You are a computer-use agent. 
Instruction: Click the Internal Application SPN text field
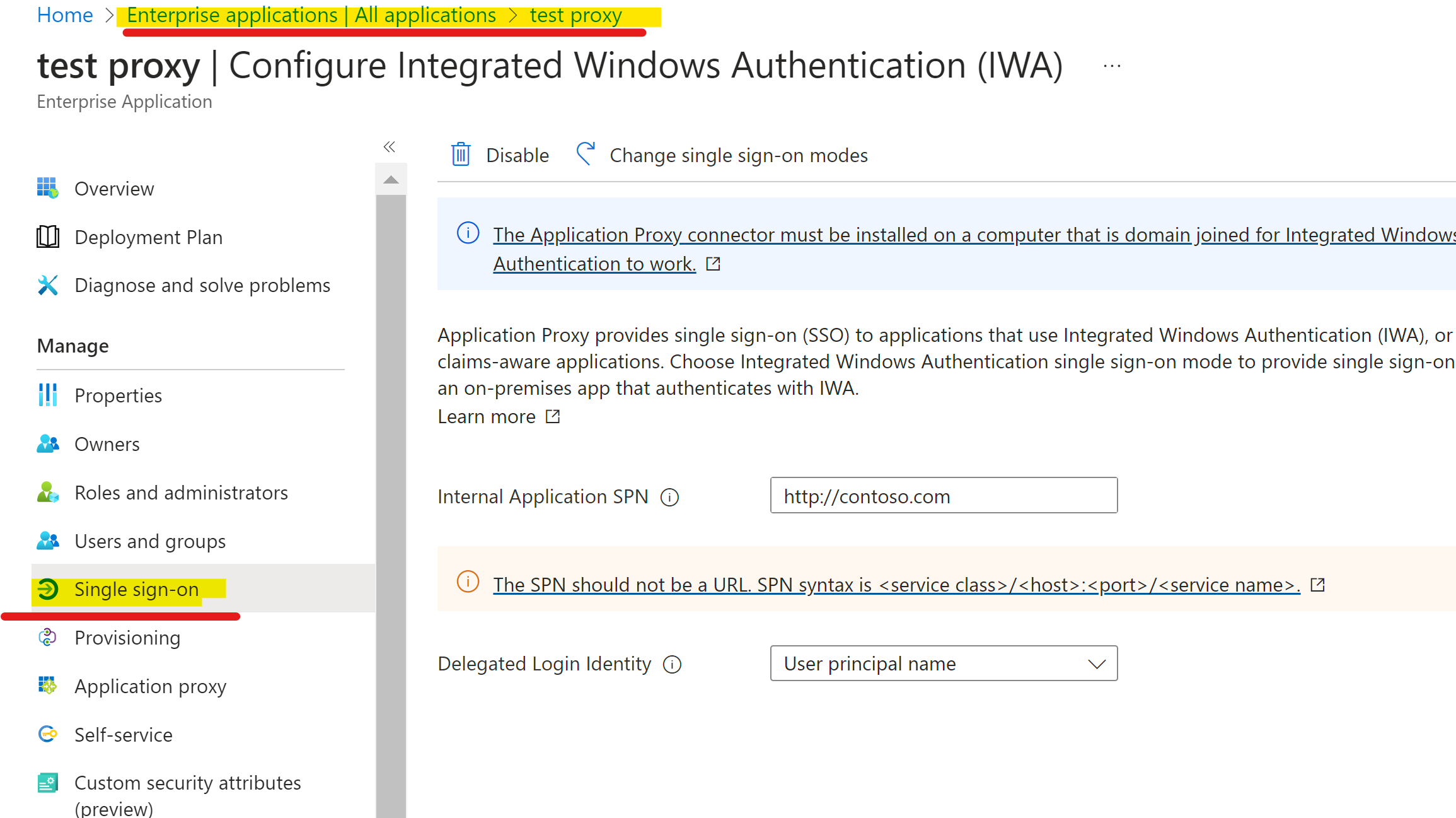point(943,496)
